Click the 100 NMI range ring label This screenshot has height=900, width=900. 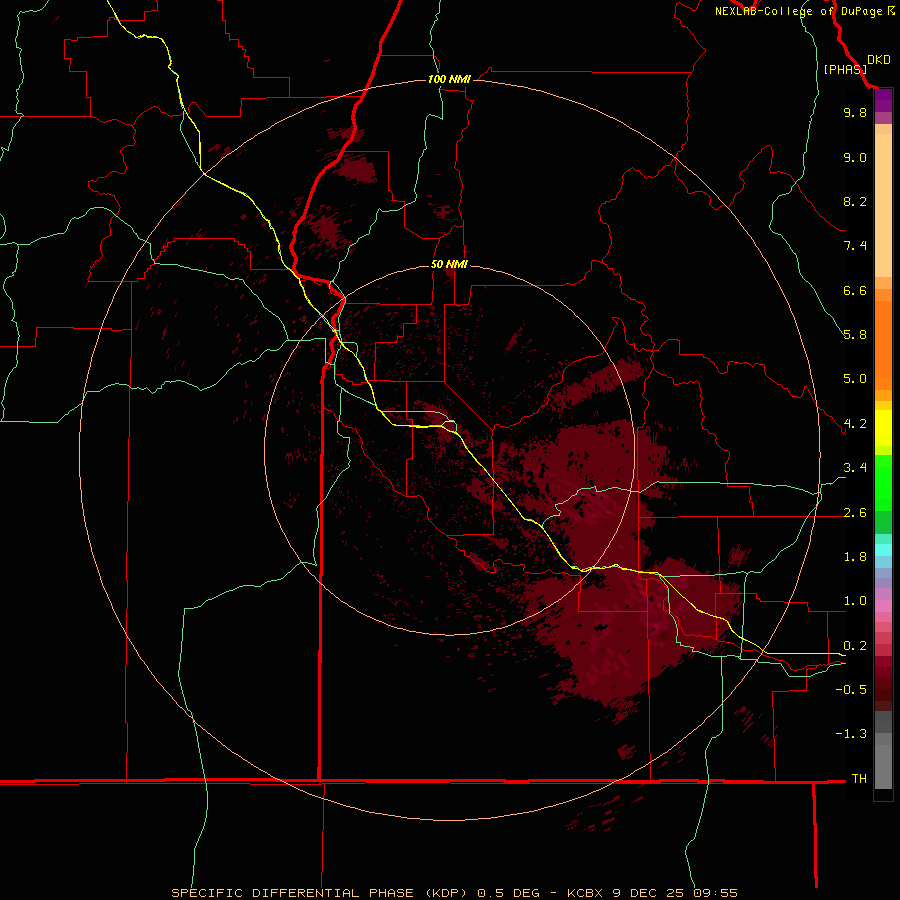449,79
